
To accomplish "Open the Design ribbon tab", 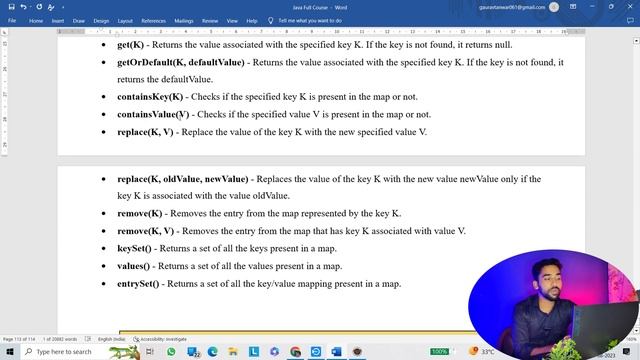I will (101, 21).
